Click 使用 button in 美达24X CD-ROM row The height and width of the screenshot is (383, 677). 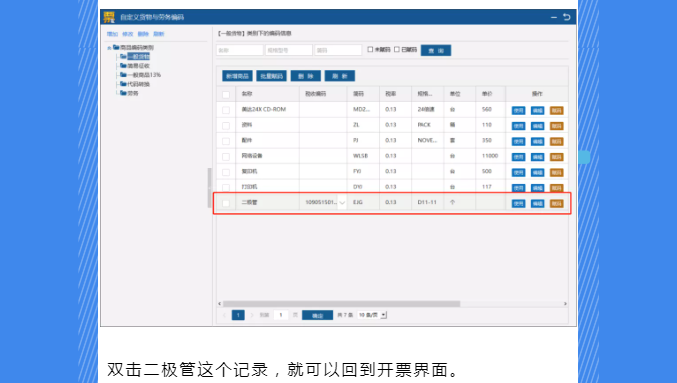pyautogui.click(x=519, y=111)
